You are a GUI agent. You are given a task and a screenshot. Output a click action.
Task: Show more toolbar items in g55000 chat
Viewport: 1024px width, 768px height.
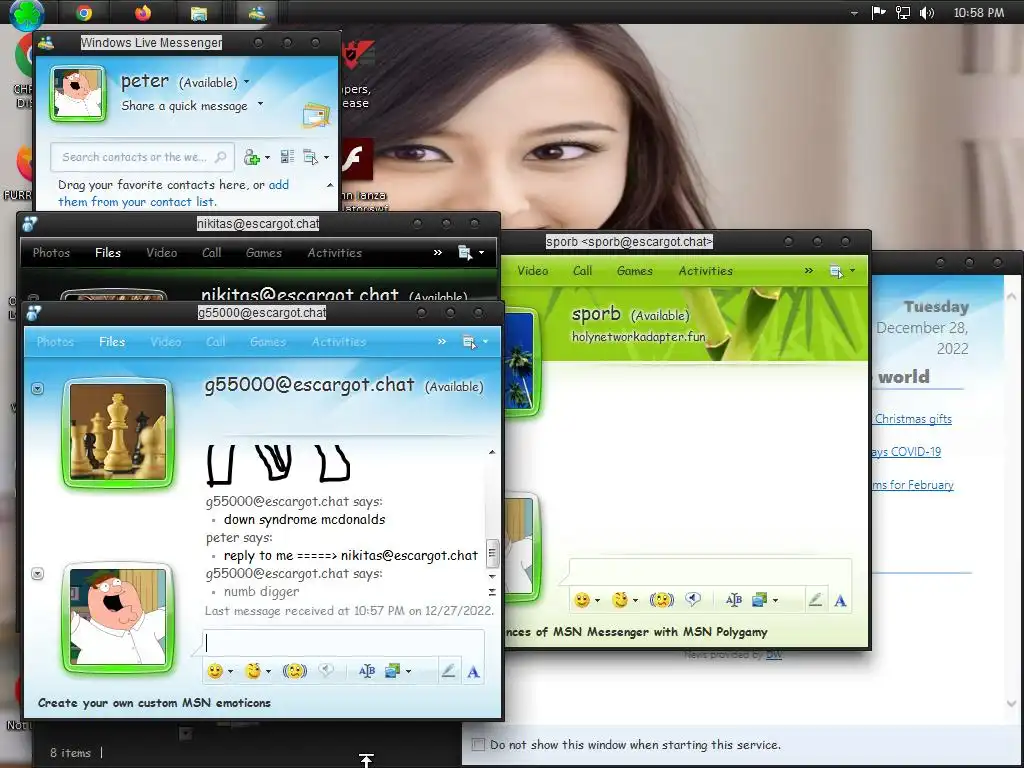pyautogui.click(x=442, y=342)
